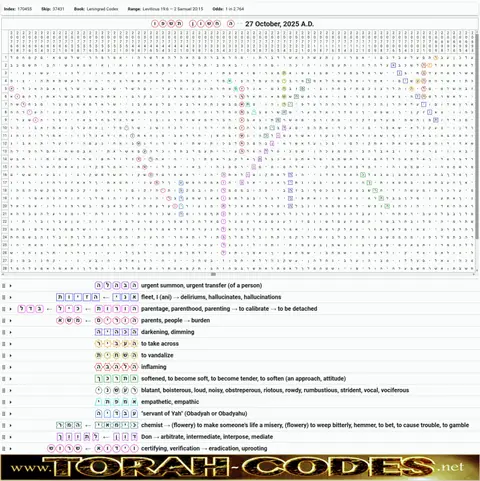Click drag handle of 'urgent summon' row
This screenshot has width=480, height=481.
(4, 286)
